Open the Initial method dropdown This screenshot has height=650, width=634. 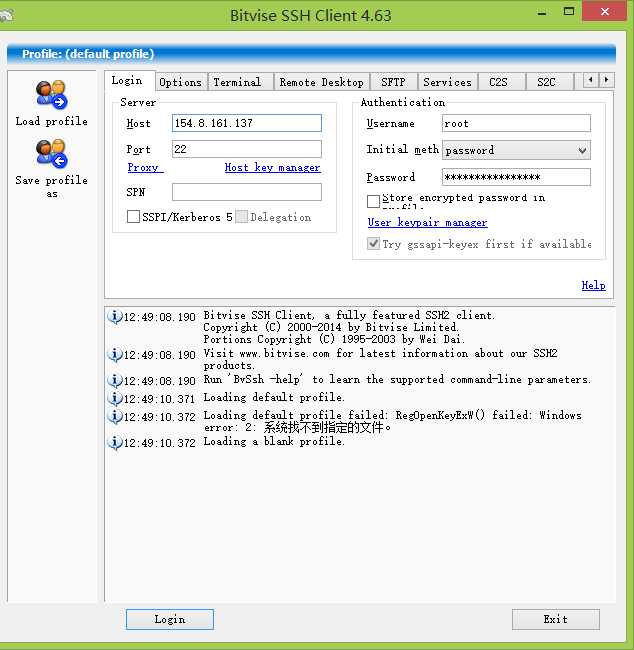[516, 150]
